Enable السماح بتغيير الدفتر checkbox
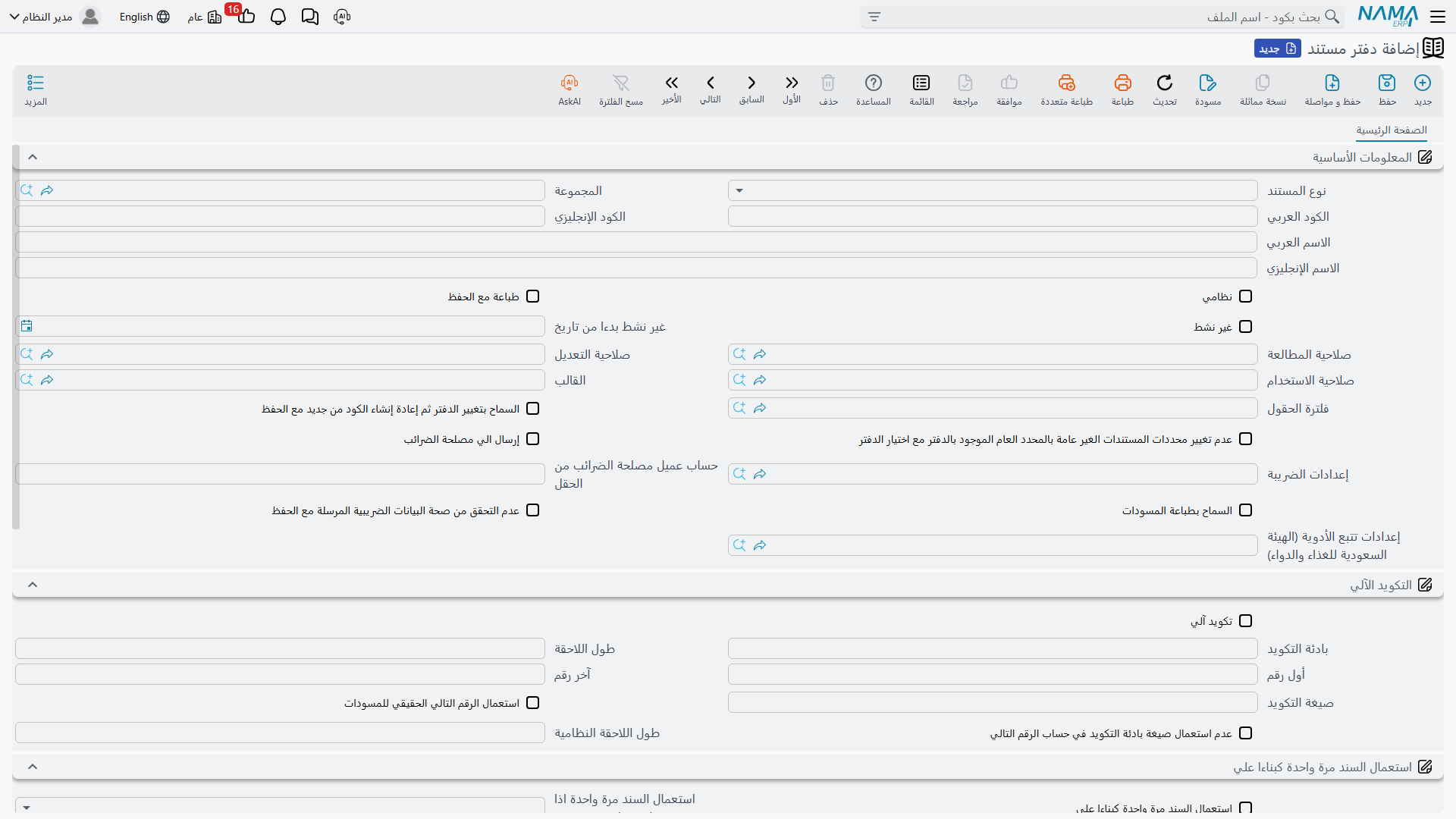Image resolution: width=1456 pixels, height=819 pixels. [x=533, y=409]
